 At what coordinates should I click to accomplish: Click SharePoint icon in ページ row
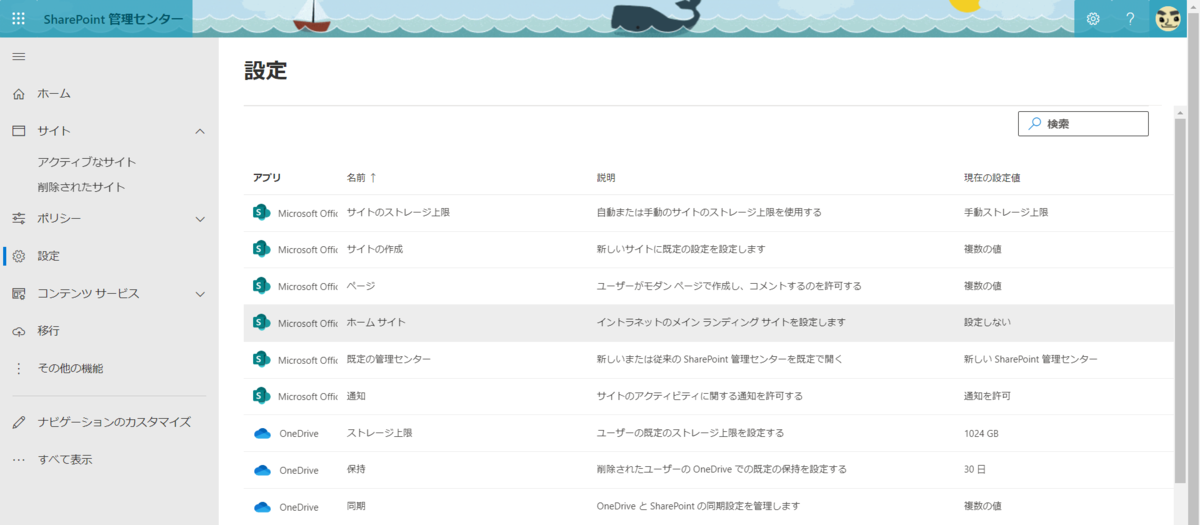tap(261, 286)
